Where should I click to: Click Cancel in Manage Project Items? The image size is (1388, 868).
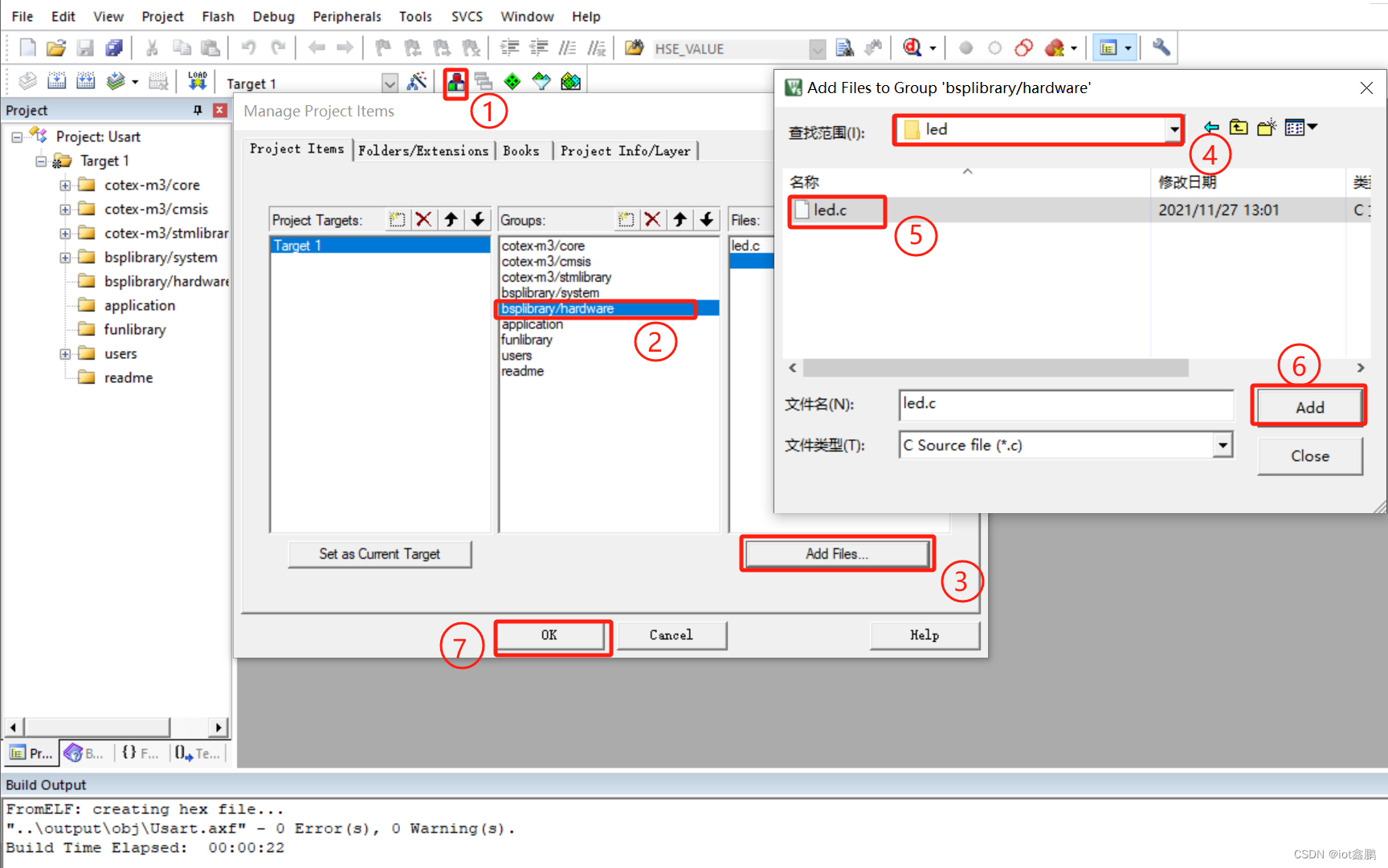coord(672,635)
